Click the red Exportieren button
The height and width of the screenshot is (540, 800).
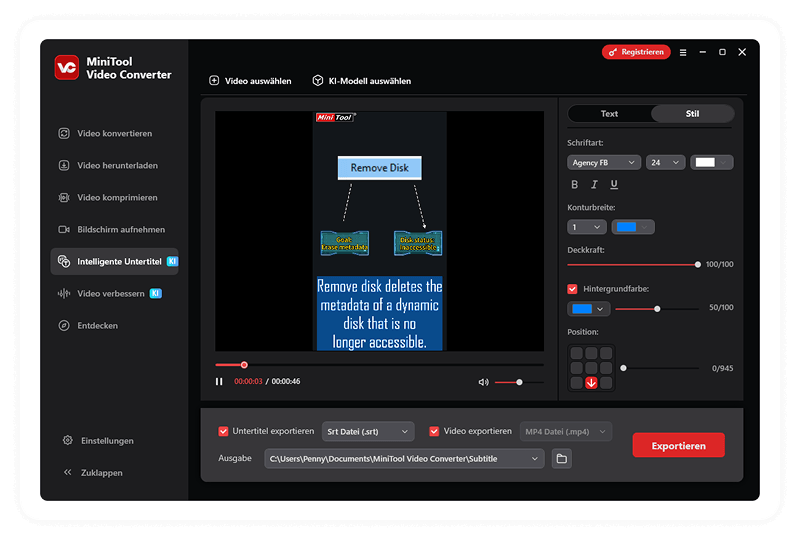pyautogui.click(x=679, y=446)
